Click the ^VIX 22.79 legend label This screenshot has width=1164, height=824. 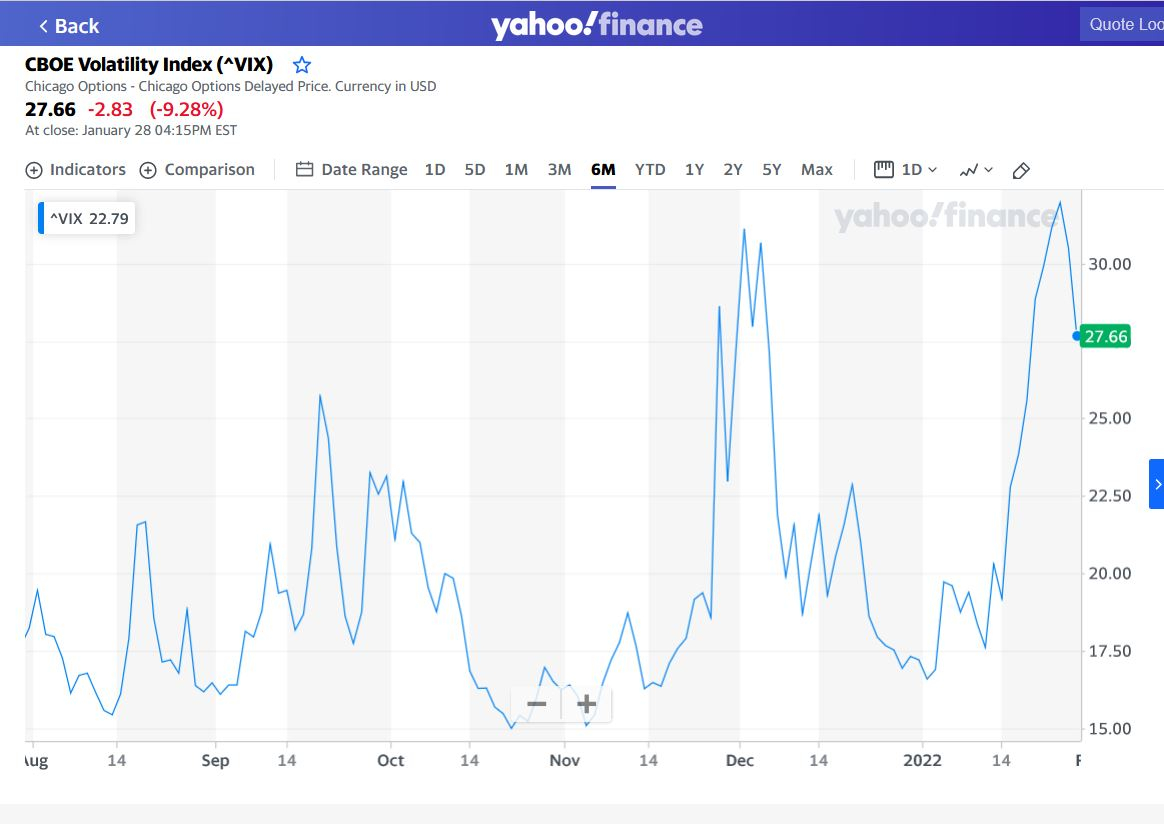(87, 218)
